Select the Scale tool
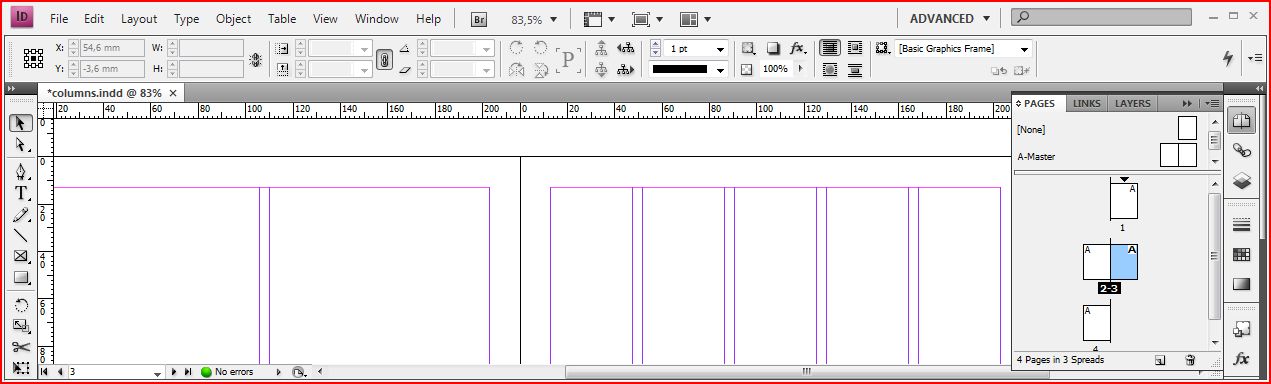Image resolution: width=1271 pixels, height=384 pixels. tap(21, 326)
